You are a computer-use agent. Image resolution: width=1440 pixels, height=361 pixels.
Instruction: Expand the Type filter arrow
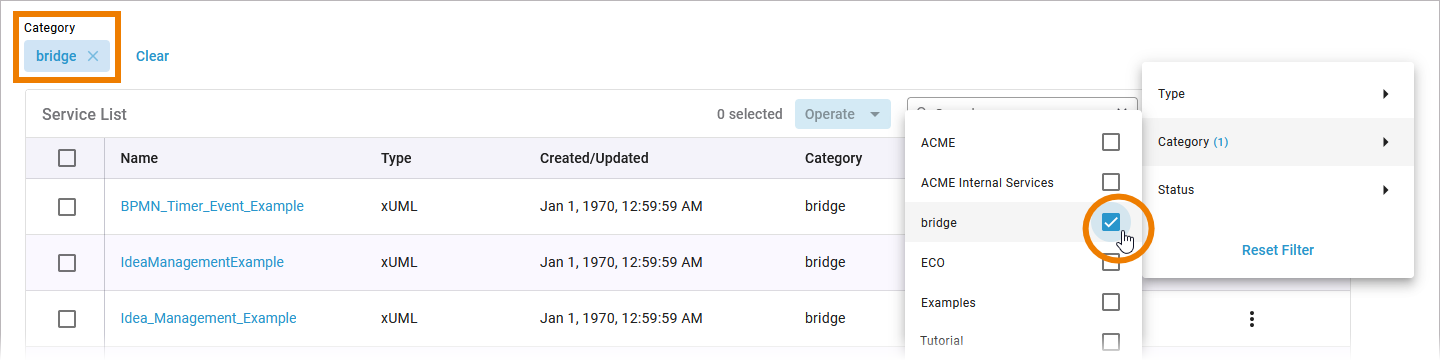(x=1386, y=94)
